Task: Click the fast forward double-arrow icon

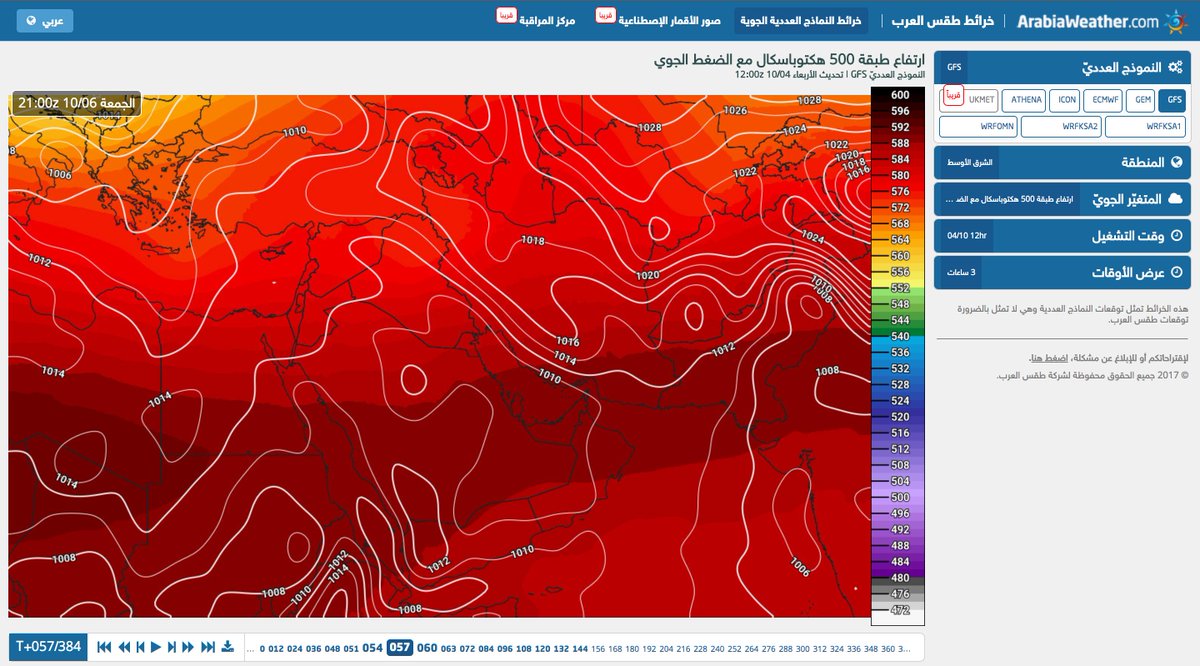Action: click(x=188, y=647)
